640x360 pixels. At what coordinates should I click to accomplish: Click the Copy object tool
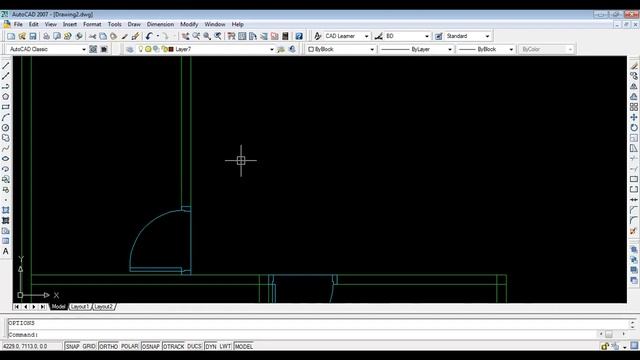click(x=633, y=76)
